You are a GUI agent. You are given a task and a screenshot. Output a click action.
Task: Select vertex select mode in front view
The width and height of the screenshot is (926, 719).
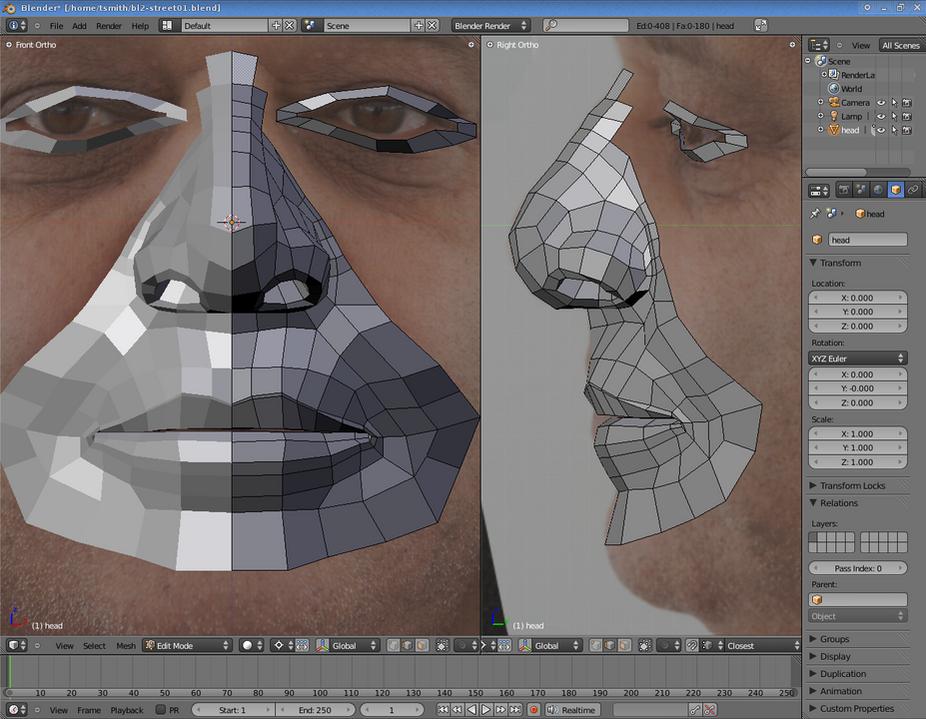pos(393,645)
